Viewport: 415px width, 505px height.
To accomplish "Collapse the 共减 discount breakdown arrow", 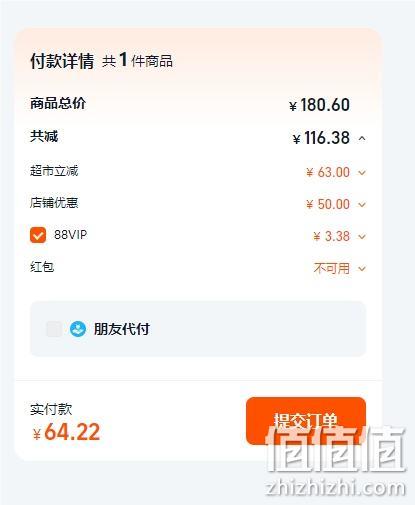I will tap(362, 138).
